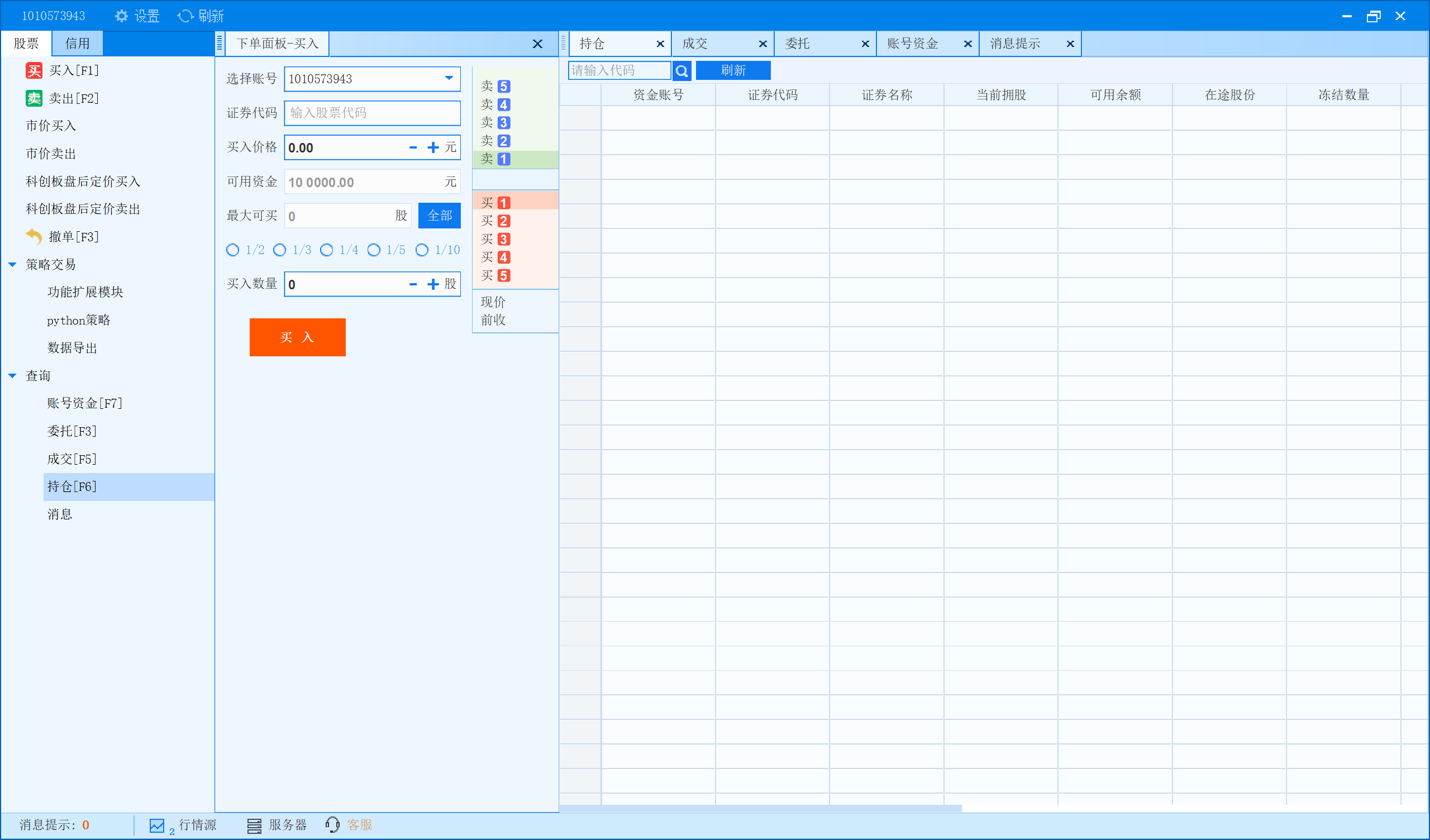
Task: Open 数据导出 item
Action: coord(72,347)
